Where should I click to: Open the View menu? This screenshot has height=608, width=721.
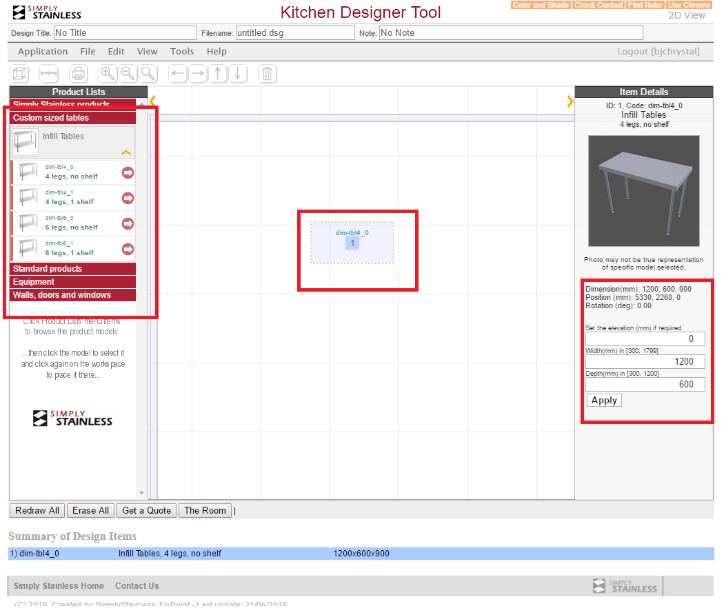(x=147, y=52)
